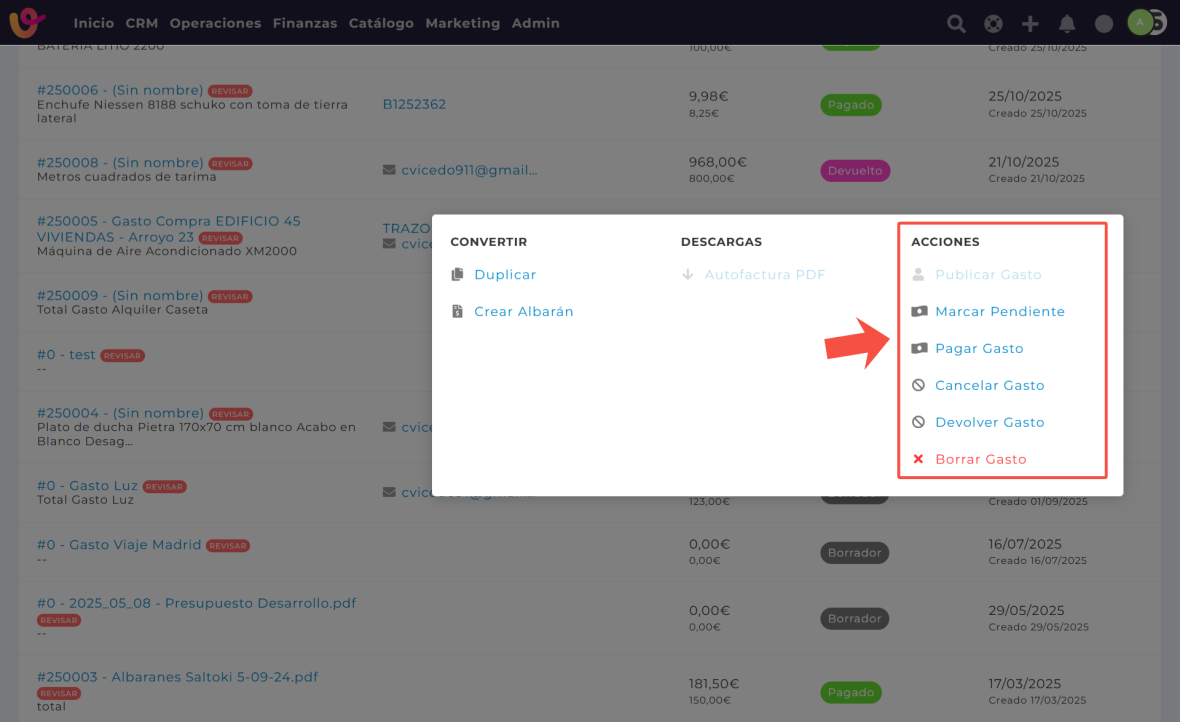Click the Devuelto status badge
Viewport: 1180px width, 722px height.
point(855,171)
